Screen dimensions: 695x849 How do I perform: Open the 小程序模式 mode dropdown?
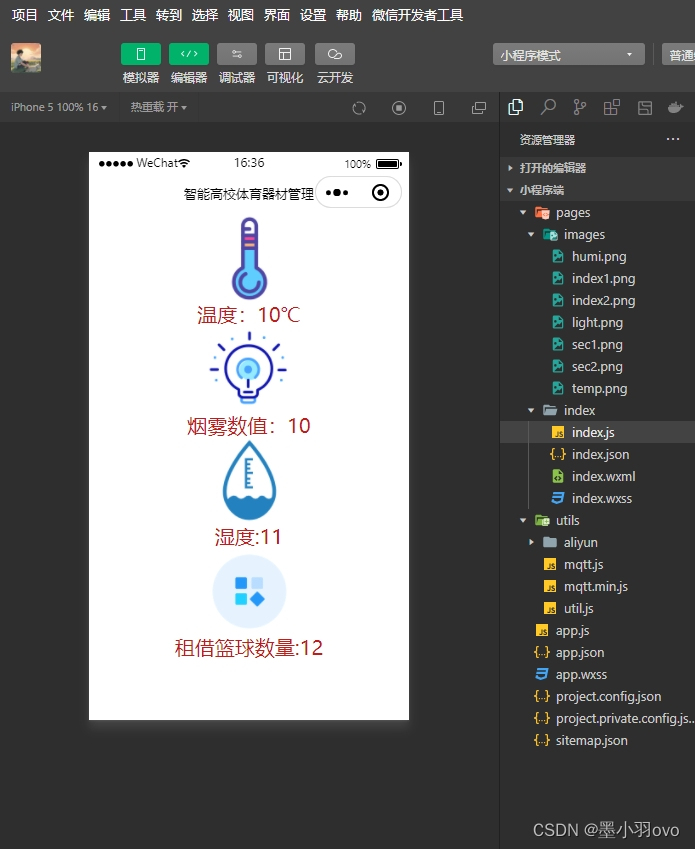[x=568, y=54]
